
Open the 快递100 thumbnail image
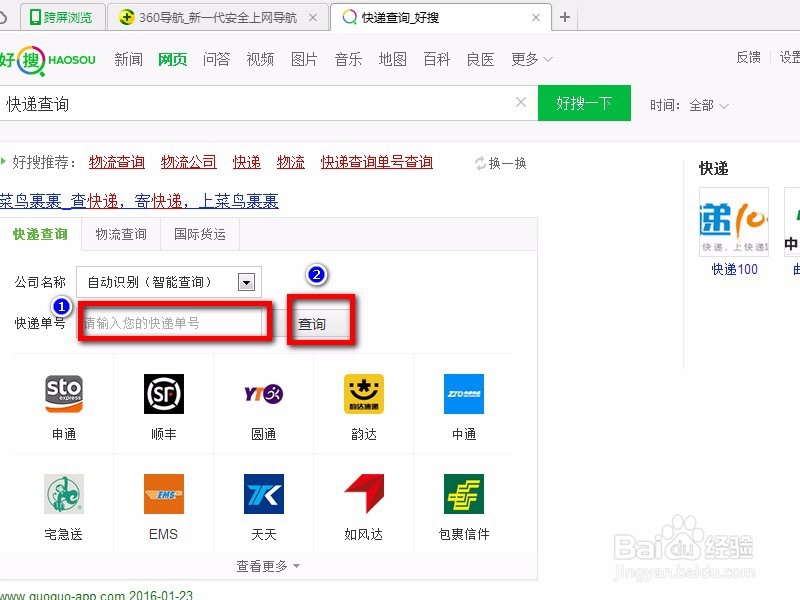coord(734,221)
